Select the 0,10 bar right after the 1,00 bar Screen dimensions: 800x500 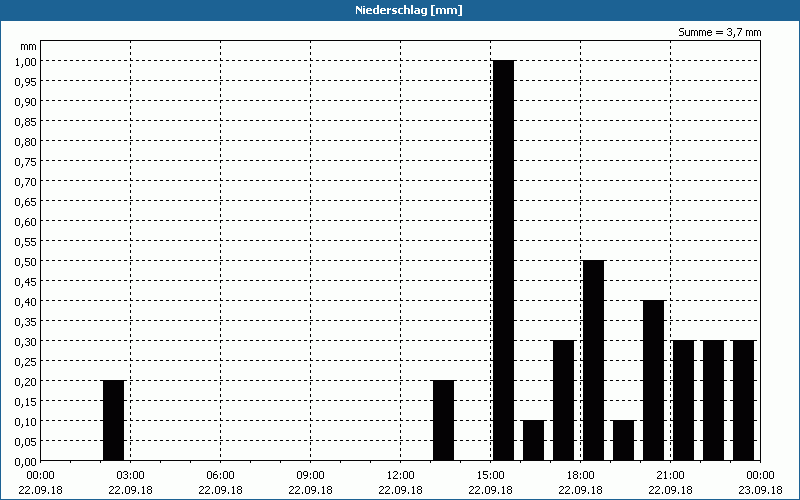(x=534, y=441)
